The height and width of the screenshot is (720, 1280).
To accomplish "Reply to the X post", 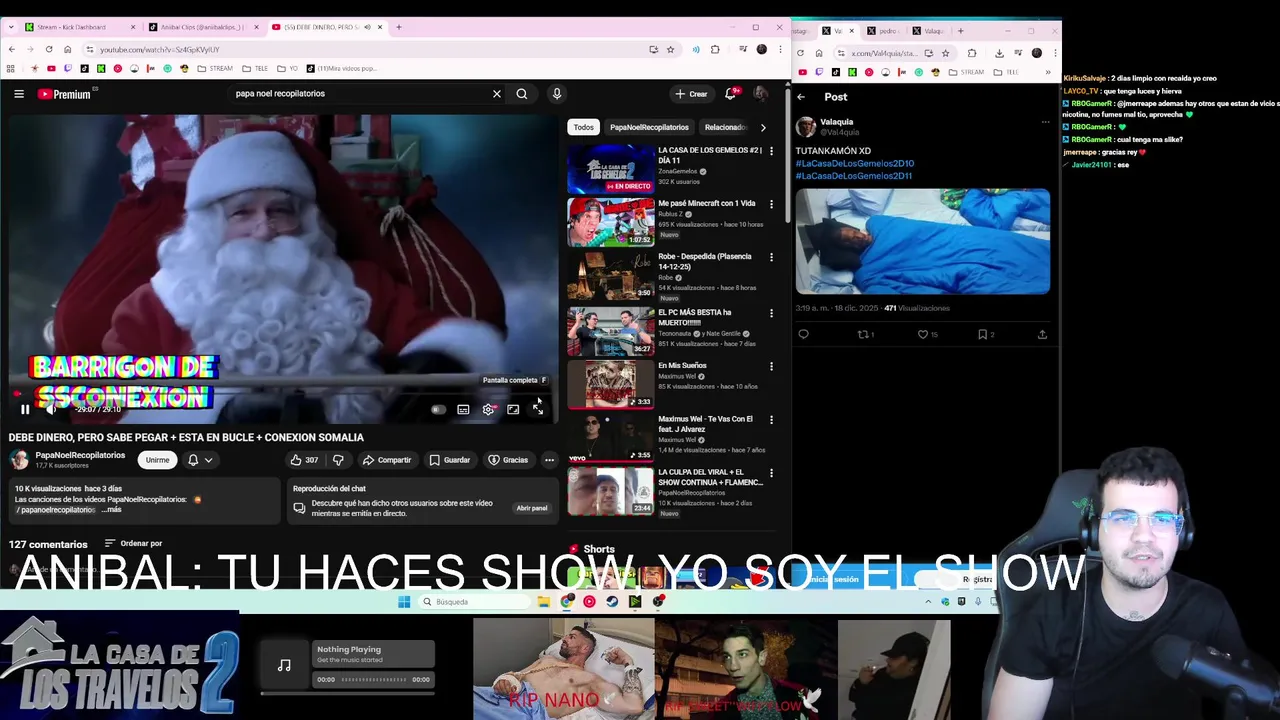I will coord(803,334).
